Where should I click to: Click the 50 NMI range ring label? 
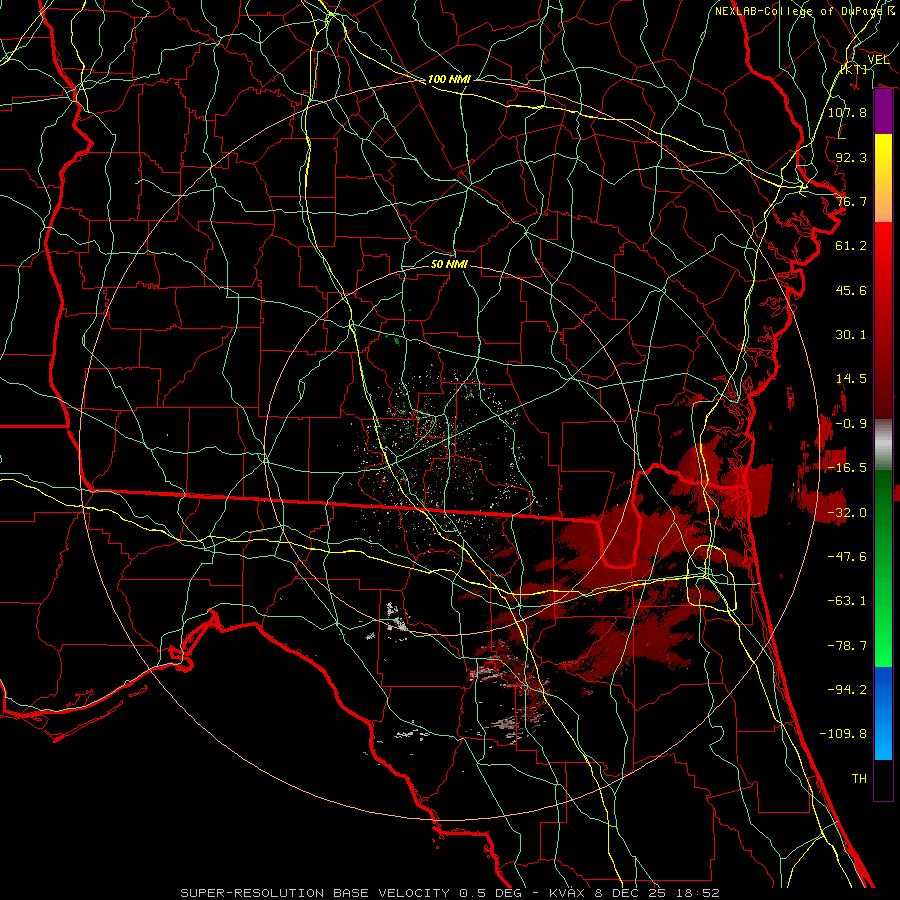click(x=449, y=264)
